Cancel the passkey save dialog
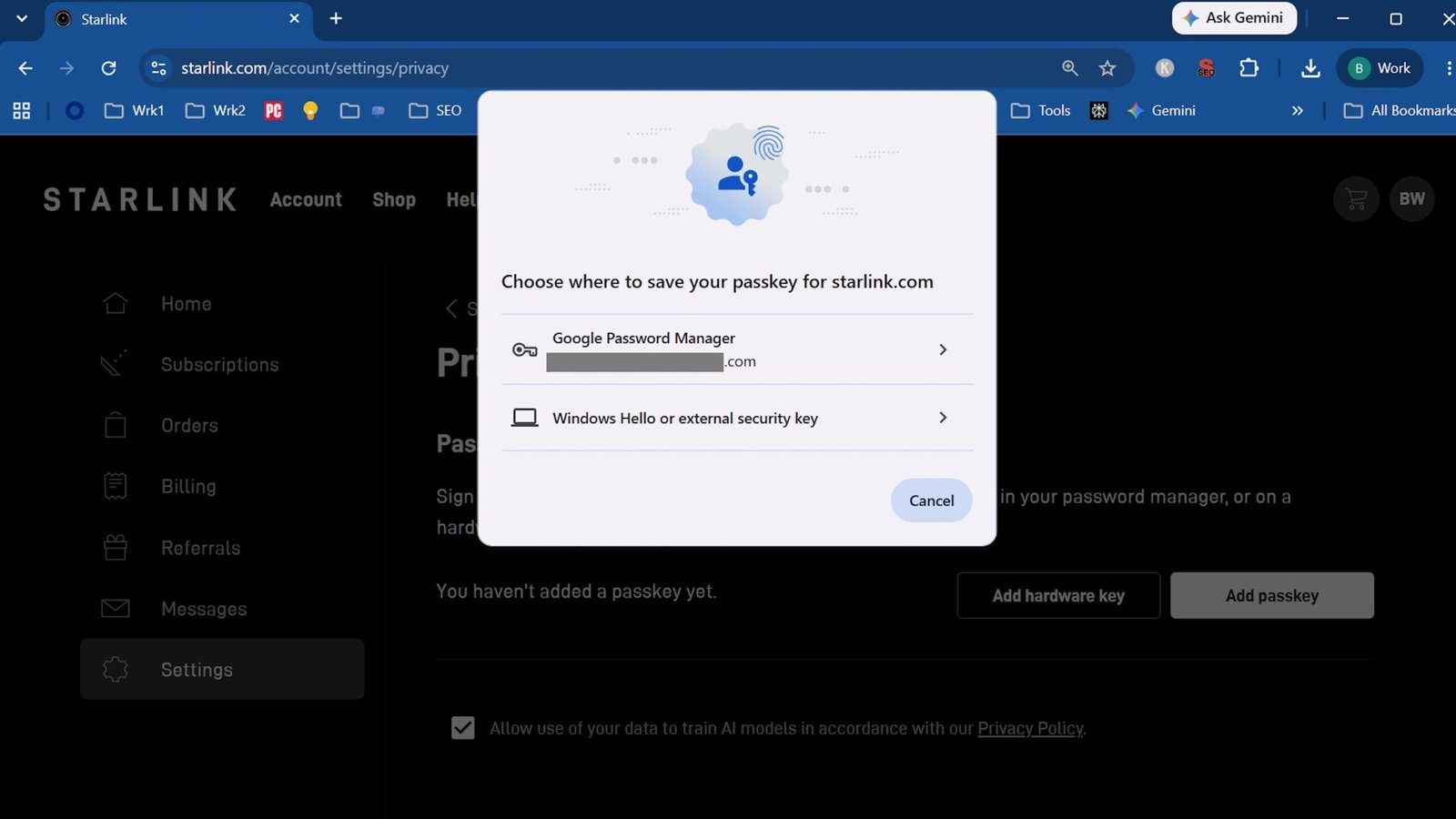This screenshot has height=819, width=1456. click(x=932, y=500)
